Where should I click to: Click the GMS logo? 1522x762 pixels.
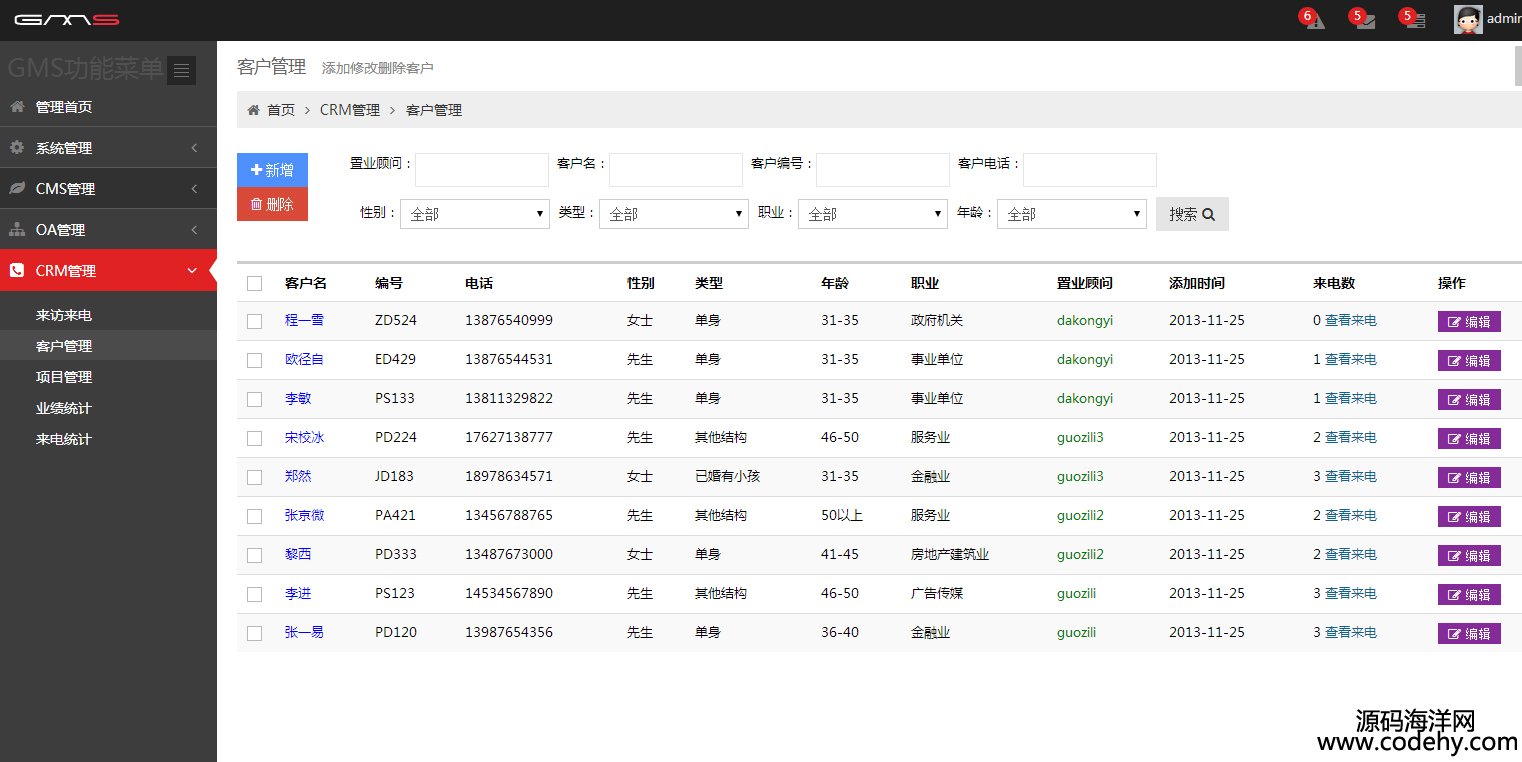tap(66, 20)
